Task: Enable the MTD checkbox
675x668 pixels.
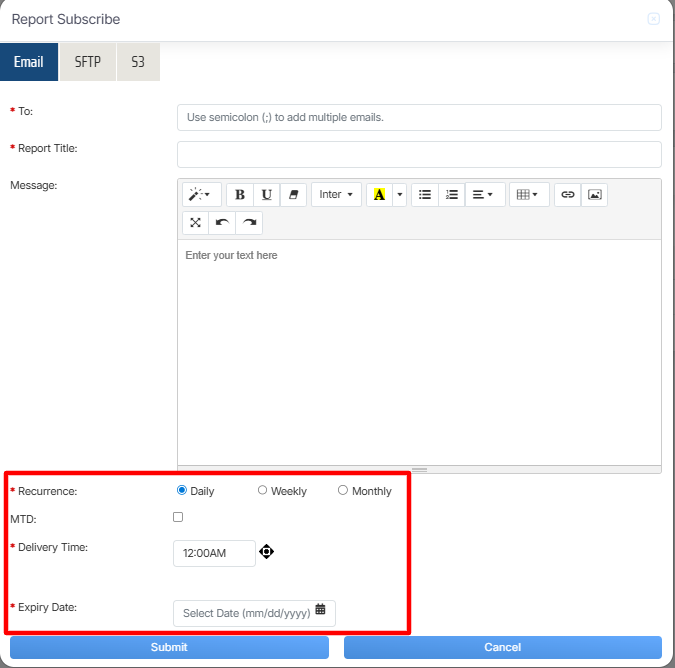Action: click(178, 517)
